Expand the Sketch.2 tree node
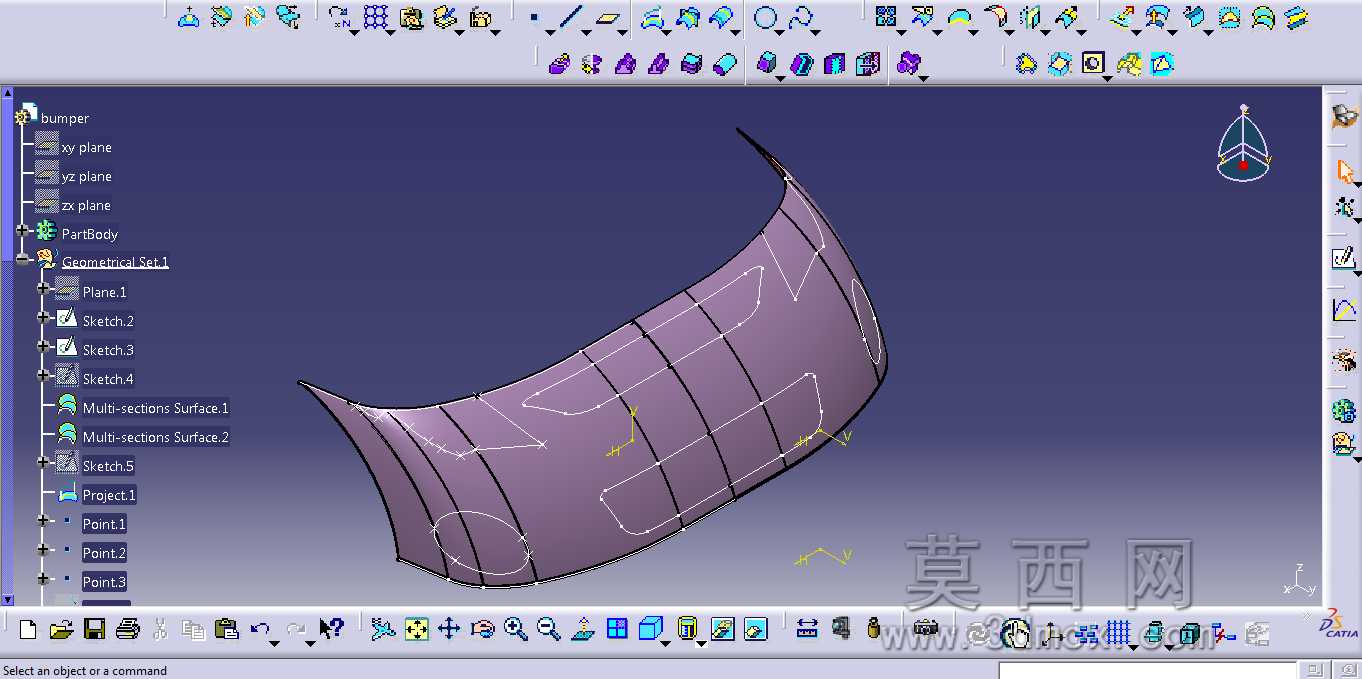This screenshot has width=1362, height=679. (x=43, y=319)
